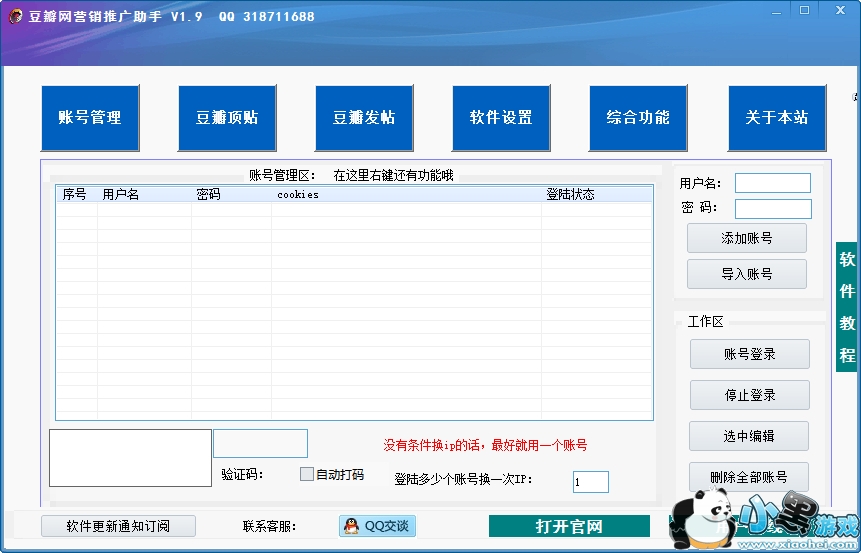861x553 pixels.
Task: Enable the 自动打码 checkbox
Action: click(x=307, y=474)
